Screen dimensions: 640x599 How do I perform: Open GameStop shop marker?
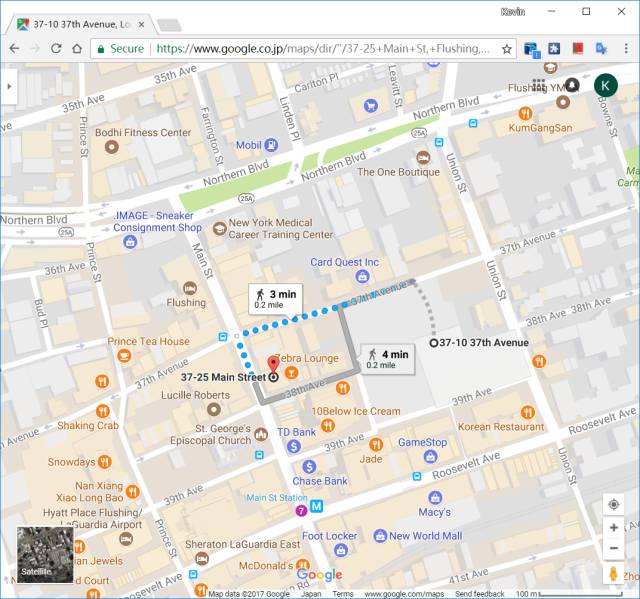click(x=430, y=457)
